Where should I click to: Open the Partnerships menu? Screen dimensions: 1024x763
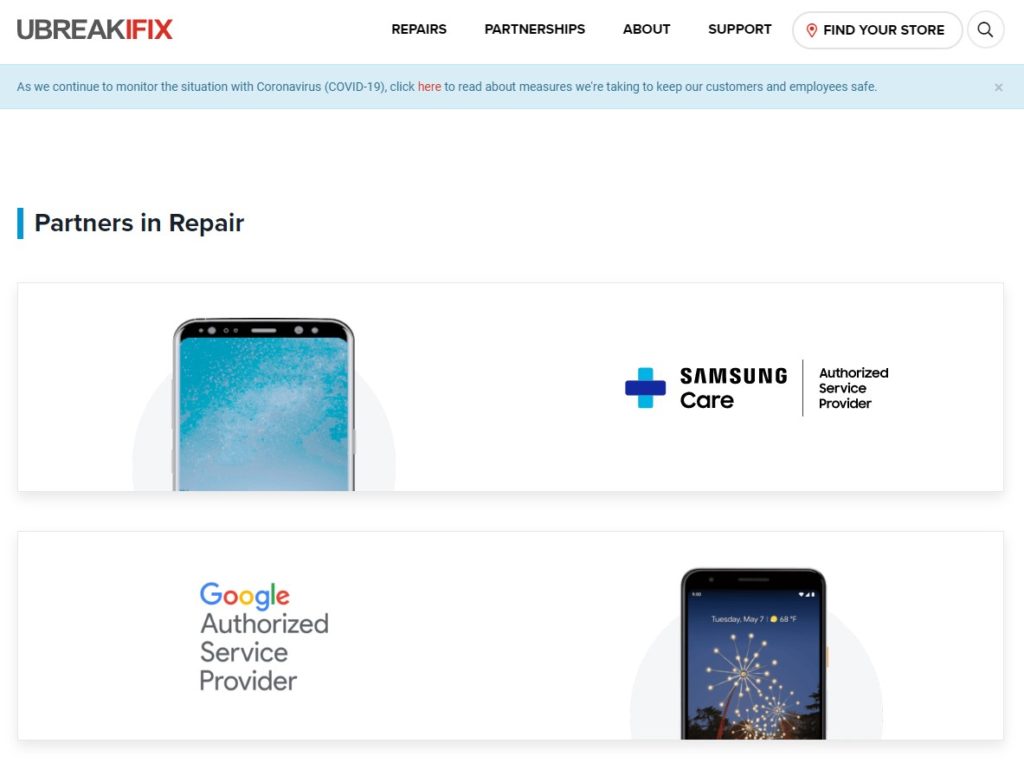[x=534, y=29]
